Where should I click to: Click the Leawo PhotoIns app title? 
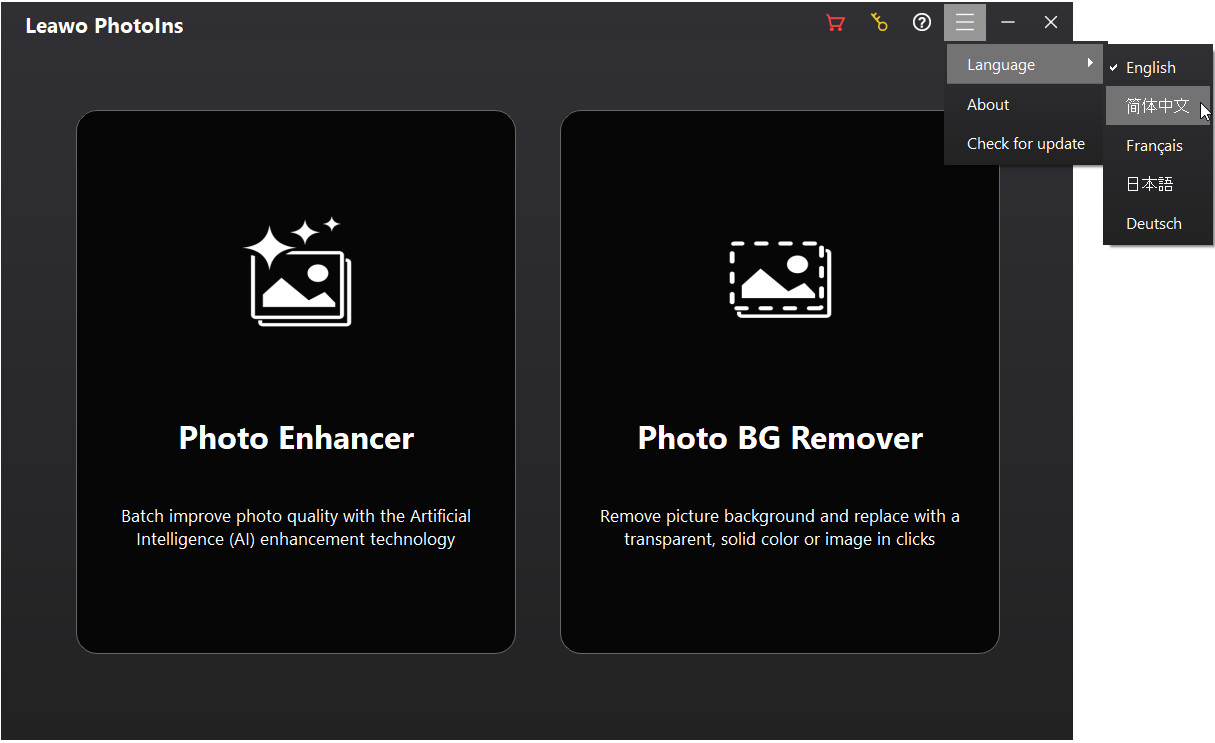pyautogui.click(x=104, y=26)
